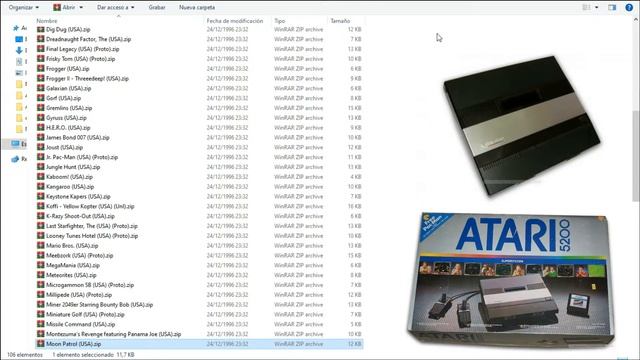The image size is (640, 360).
Task: Click the zip icon of Frogger (USA).zip
Action: point(40,69)
